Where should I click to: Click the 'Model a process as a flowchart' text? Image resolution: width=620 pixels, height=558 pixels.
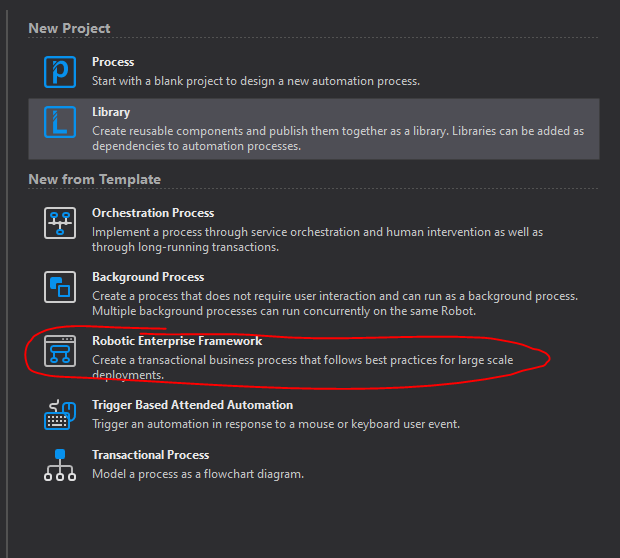(x=198, y=474)
